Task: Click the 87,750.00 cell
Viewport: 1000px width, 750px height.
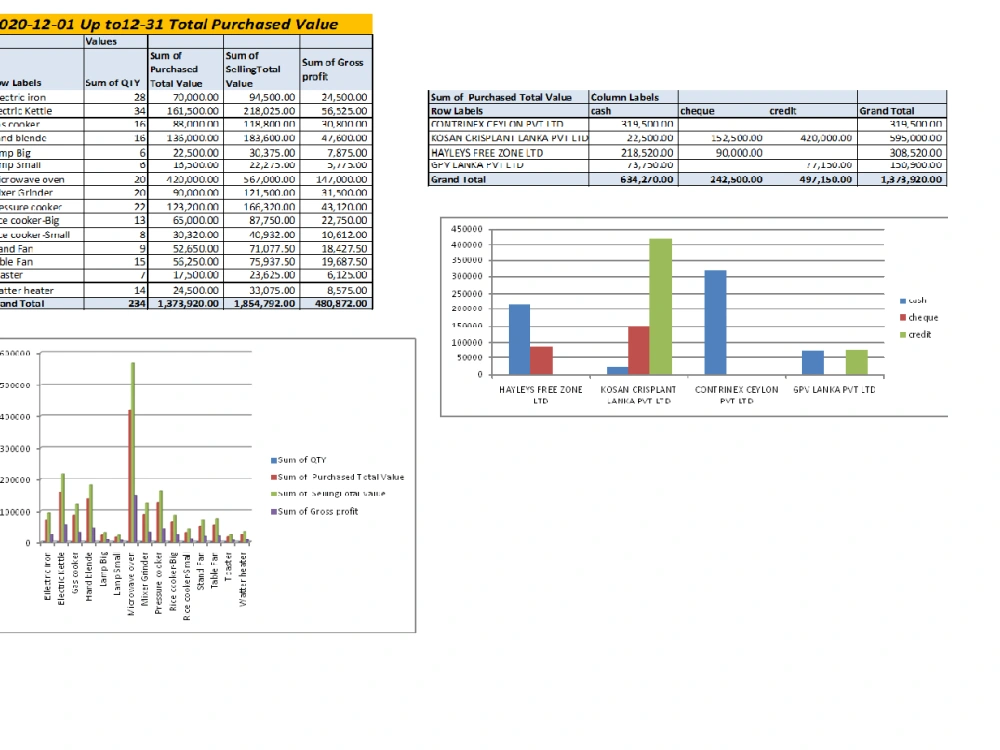Action: [261, 220]
